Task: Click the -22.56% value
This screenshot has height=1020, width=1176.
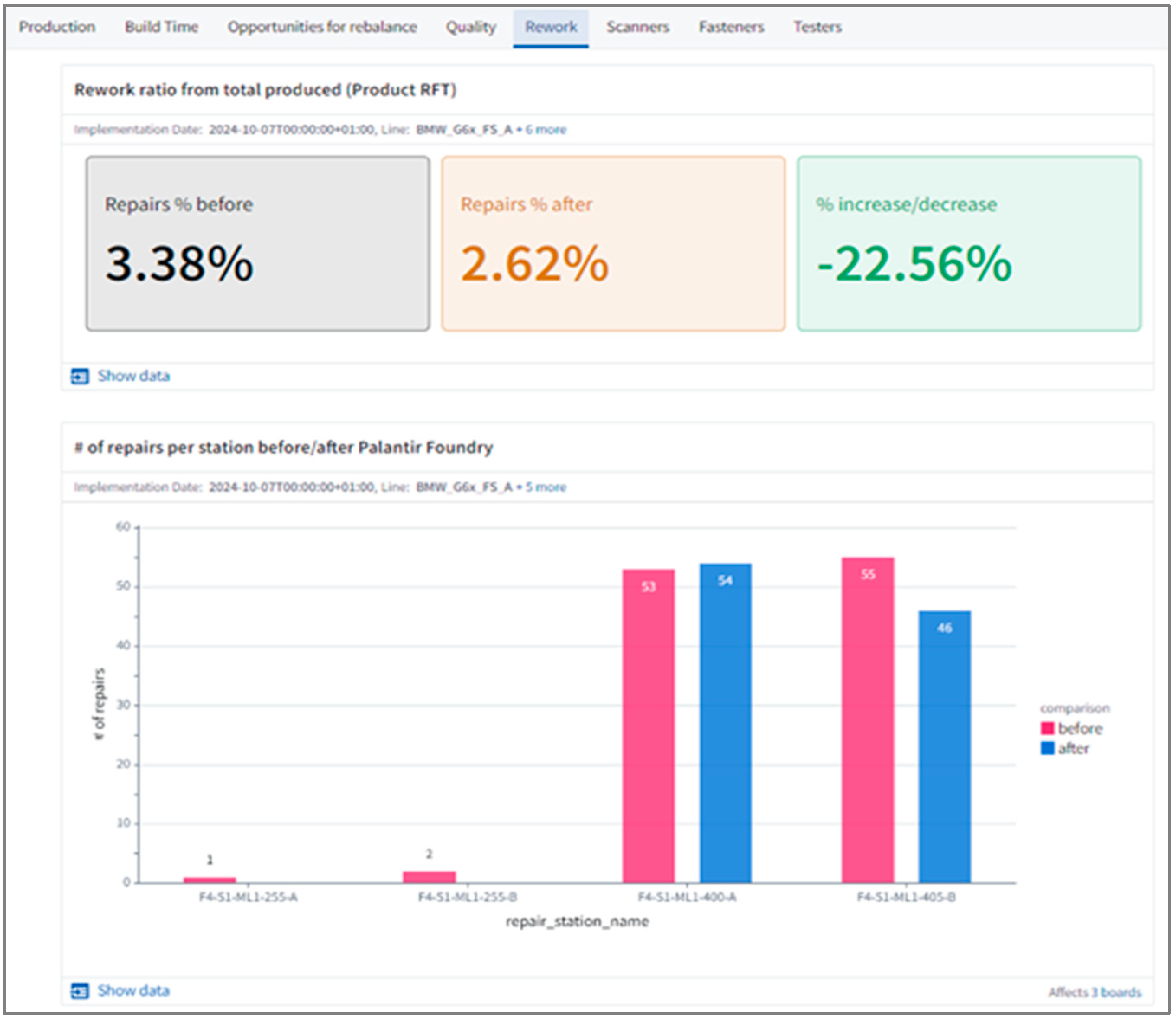Action: pyautogui.click(x=915, y=264)
